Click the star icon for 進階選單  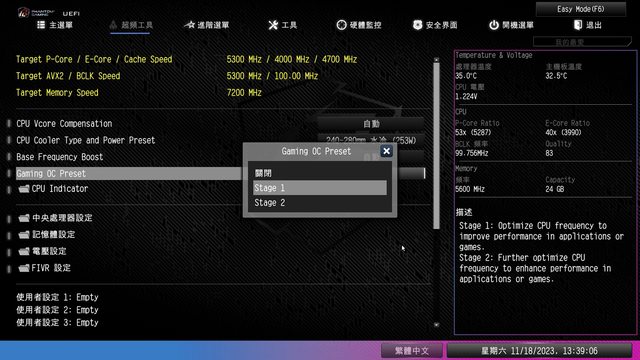tap(189, 25)
